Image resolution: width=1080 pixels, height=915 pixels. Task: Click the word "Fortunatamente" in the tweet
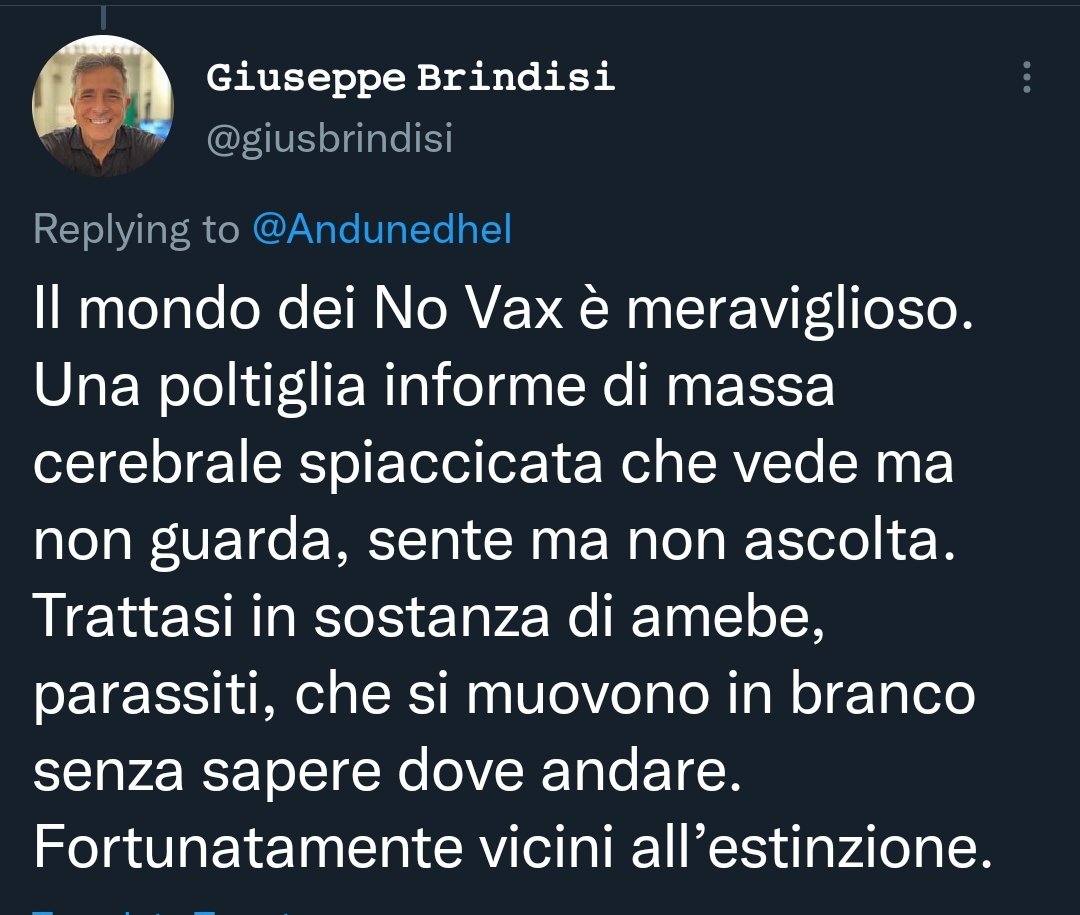pos(247,847)
